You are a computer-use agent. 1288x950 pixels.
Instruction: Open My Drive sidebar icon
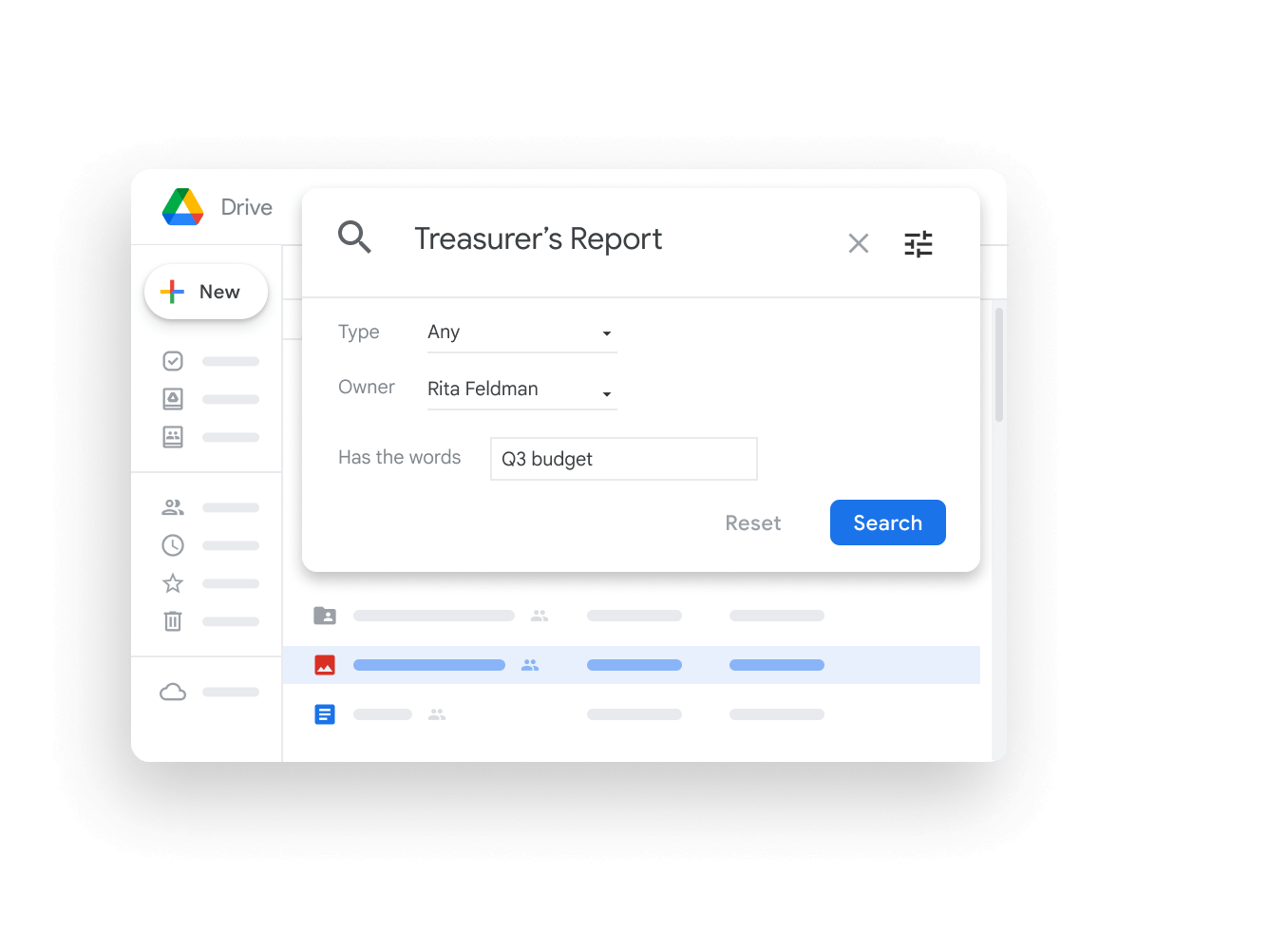(x=173, y=399)
